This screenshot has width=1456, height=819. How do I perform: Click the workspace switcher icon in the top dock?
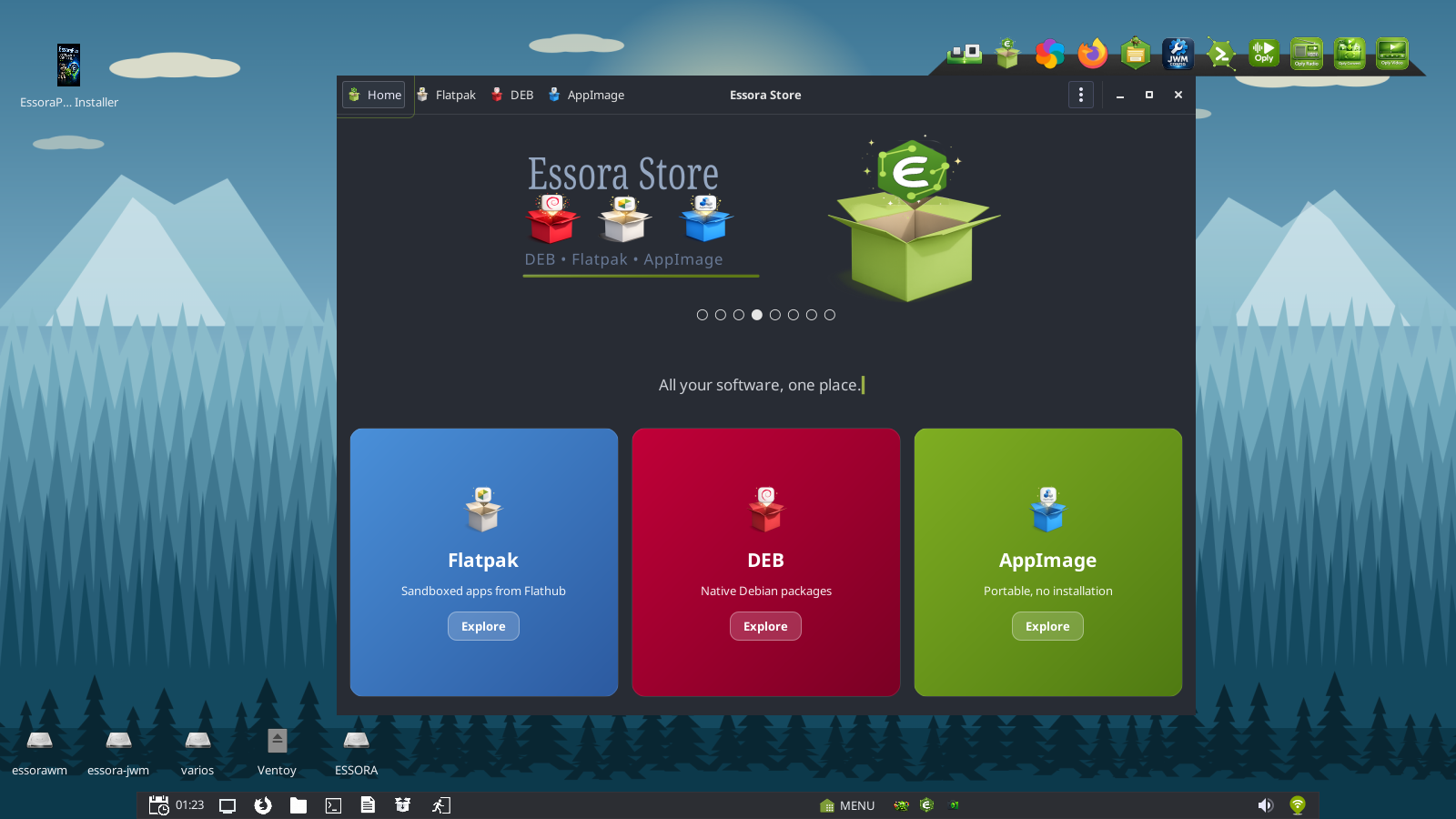tap(965, 54)
